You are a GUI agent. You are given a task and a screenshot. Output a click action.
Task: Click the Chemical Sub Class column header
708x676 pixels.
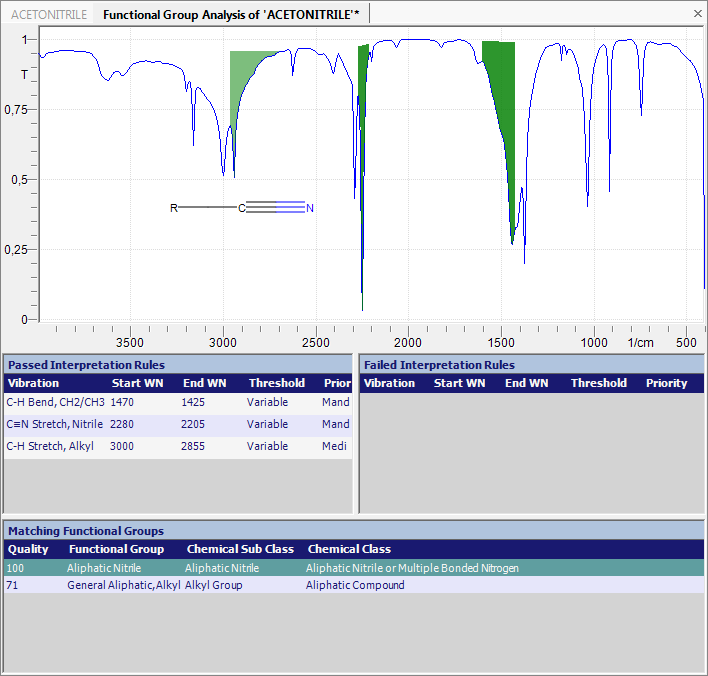(240, 549)
